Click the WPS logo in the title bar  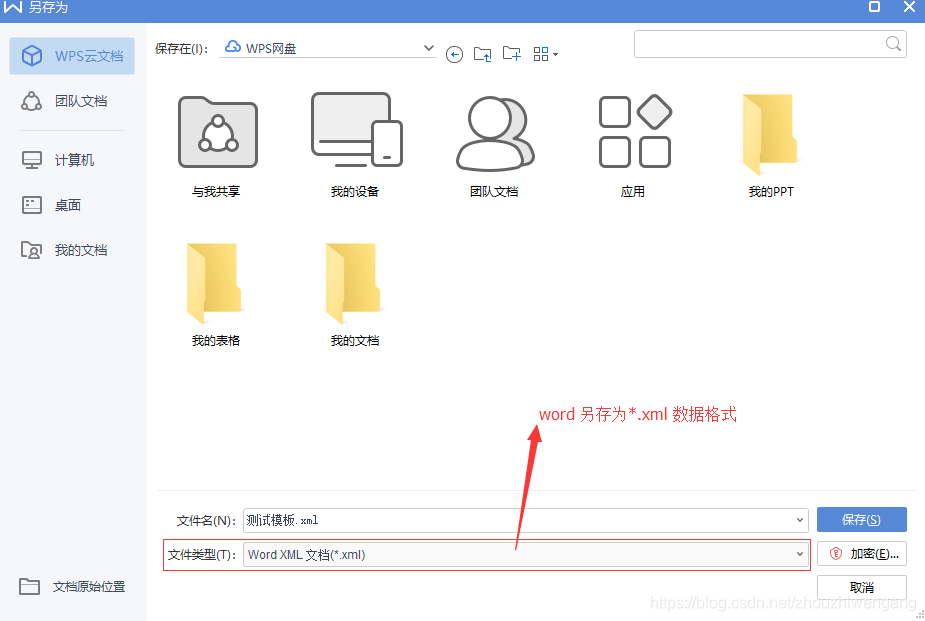[13, 7]
